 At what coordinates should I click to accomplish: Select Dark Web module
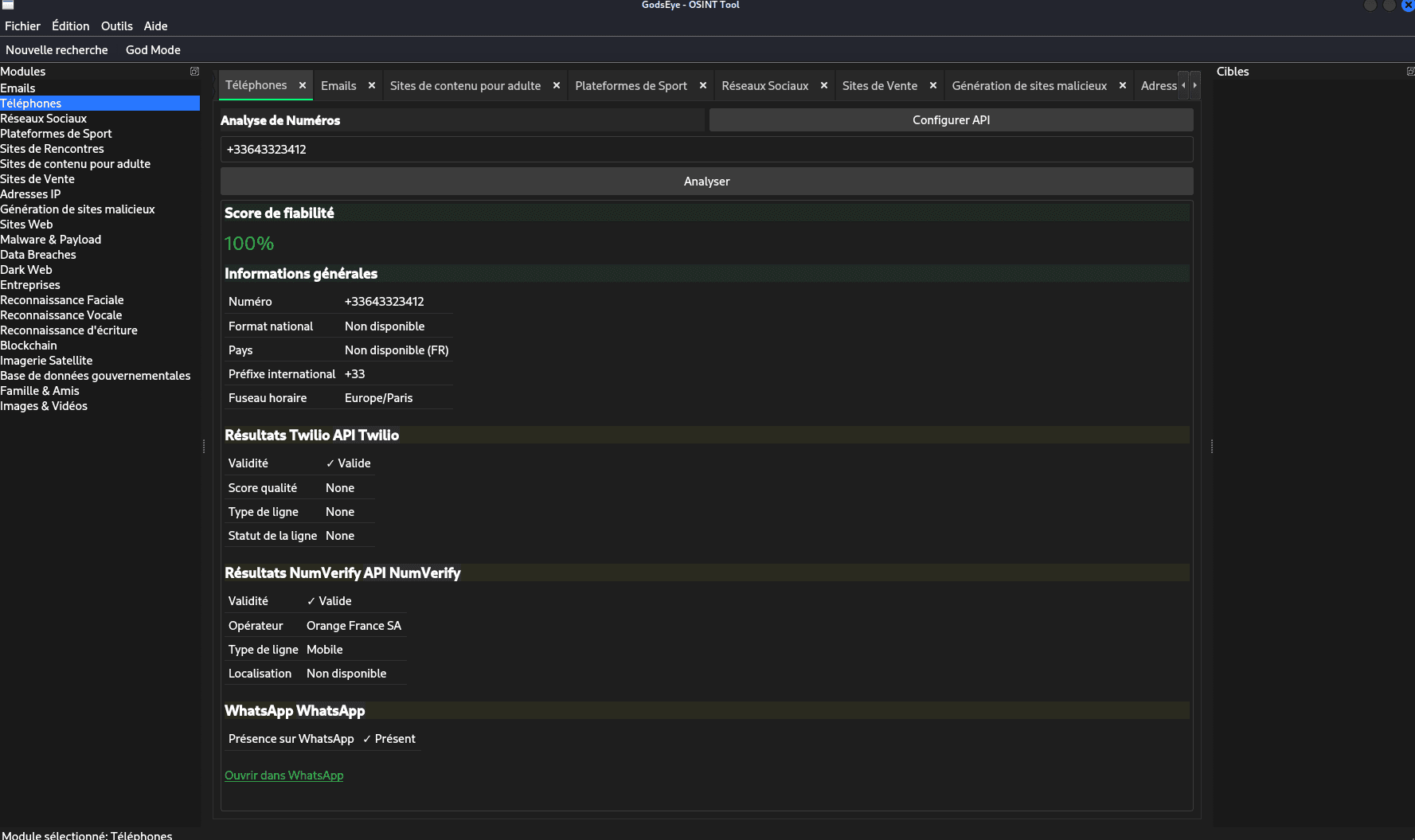click(100, 270)
